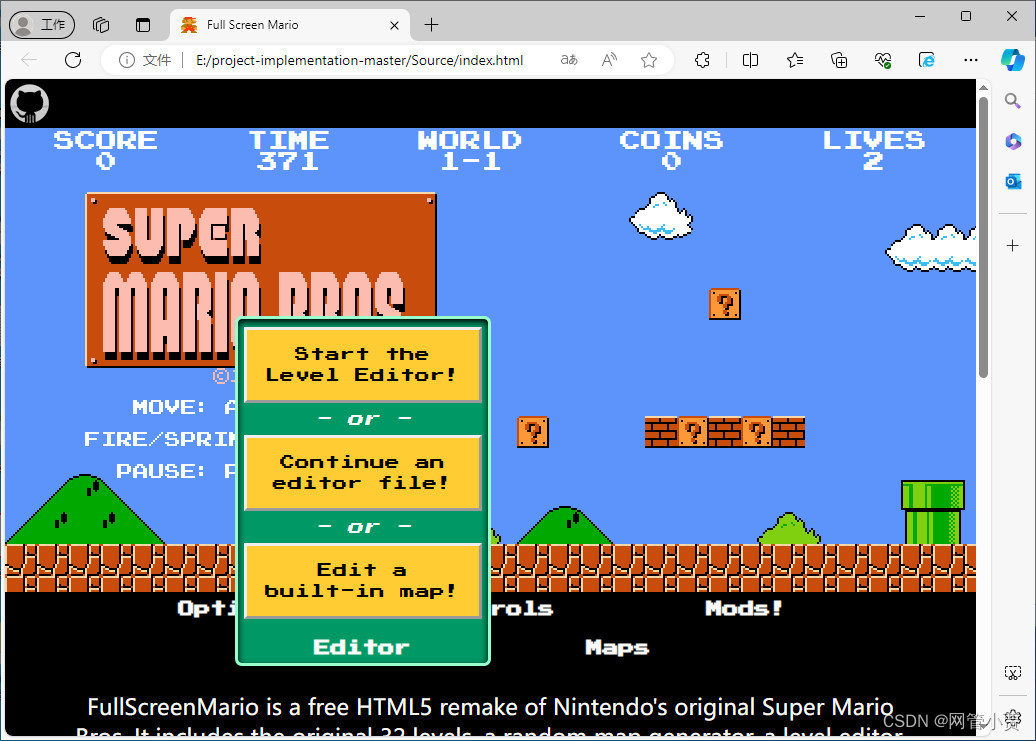The image size is (1036, 741).
Task: Open the Copilot sidebar icon
Action: (x=1012, y=60)
